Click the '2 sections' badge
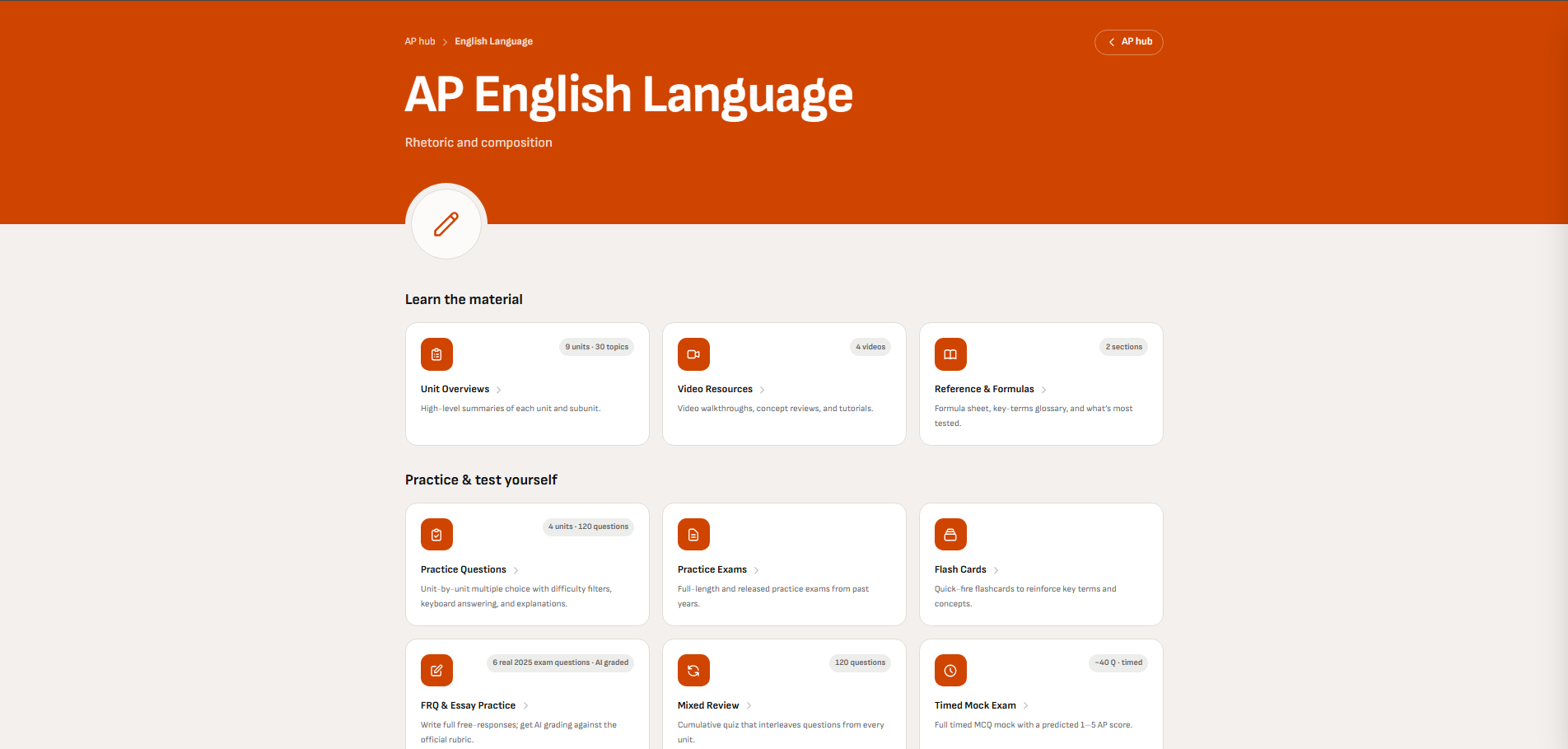This screenshot has width=1568, height=749. (x=1123, y=347)
